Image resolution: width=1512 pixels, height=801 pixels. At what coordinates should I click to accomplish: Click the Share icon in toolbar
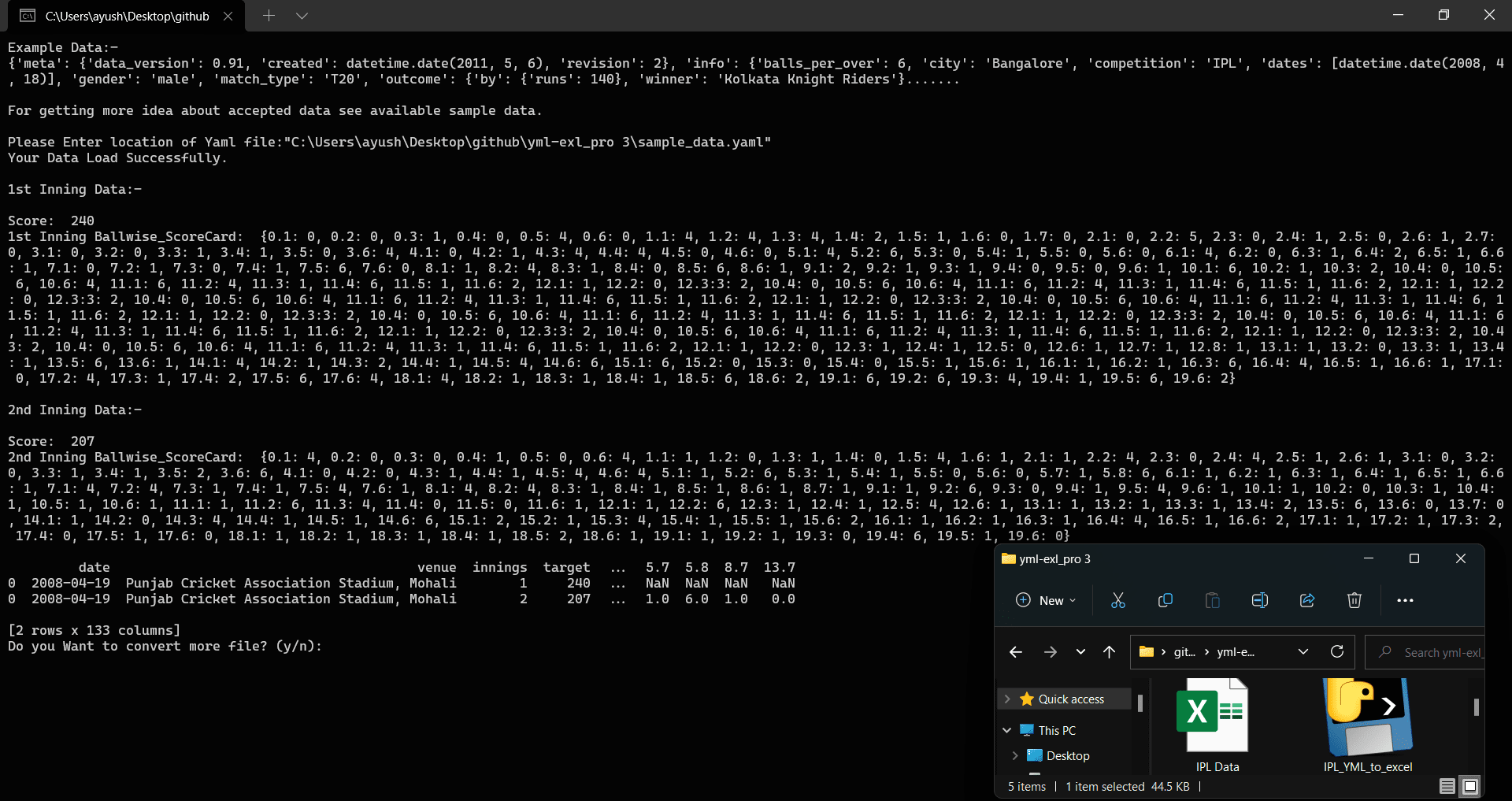coord(1307,600)
